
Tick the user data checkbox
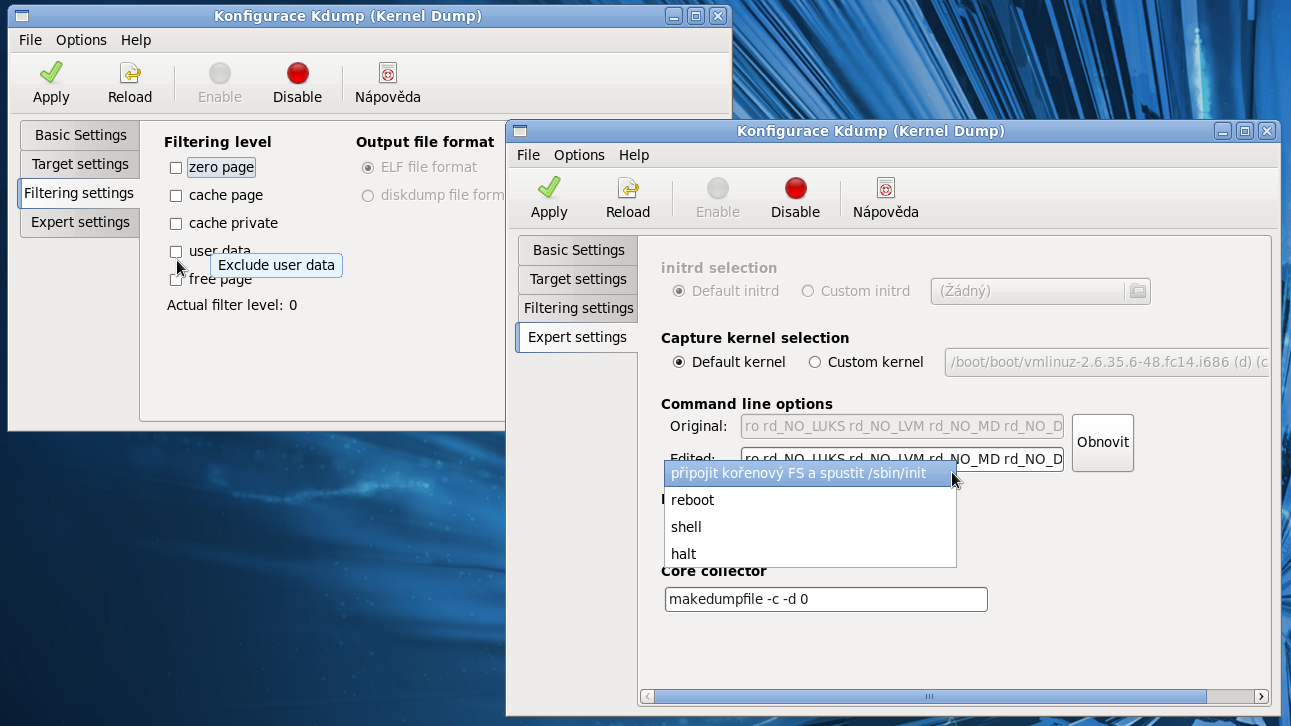click(176, 252)
